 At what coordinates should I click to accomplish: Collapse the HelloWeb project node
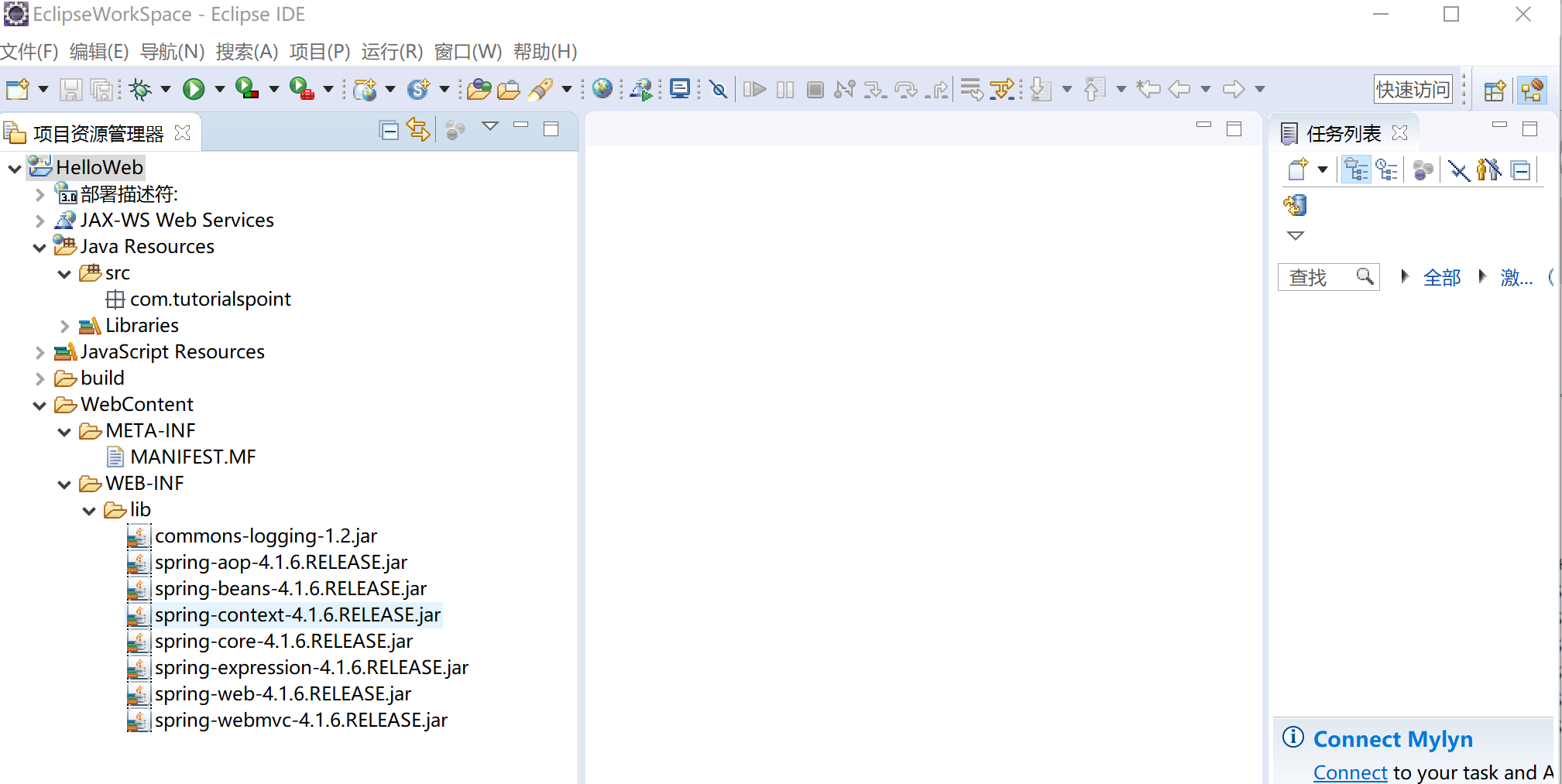pyautogui.click(x=15, y=168)
